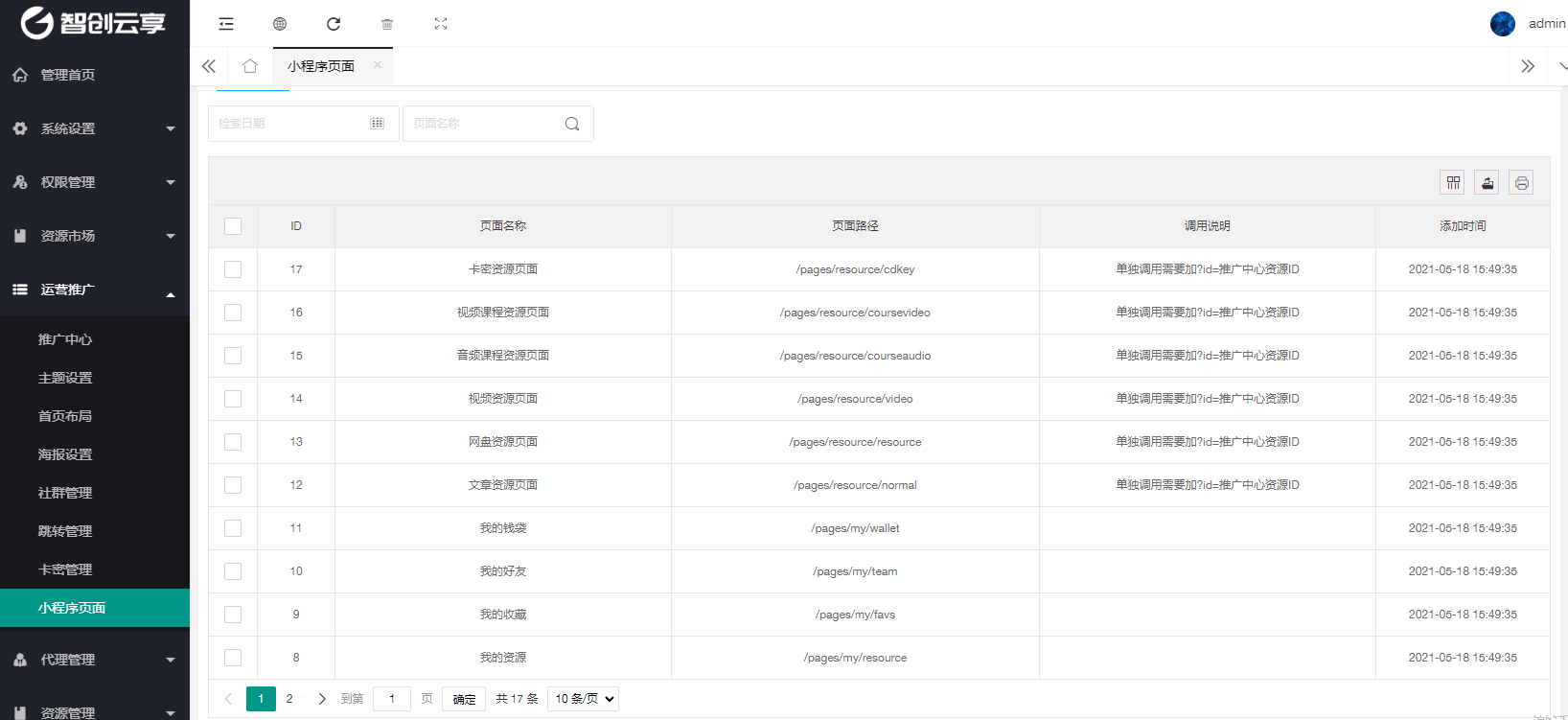The image size is (1568, 720).
Task: Check the 我的钱袋 row
Action: pos(233,528)
